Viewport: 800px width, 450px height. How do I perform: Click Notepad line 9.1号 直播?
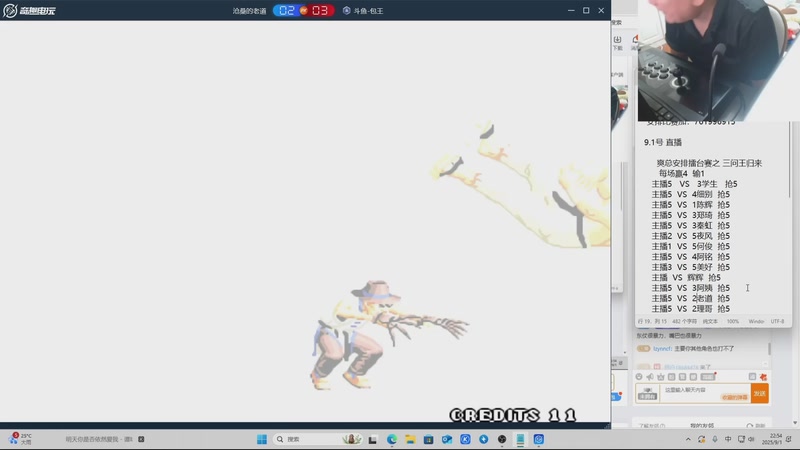click(x=663, y=142)
